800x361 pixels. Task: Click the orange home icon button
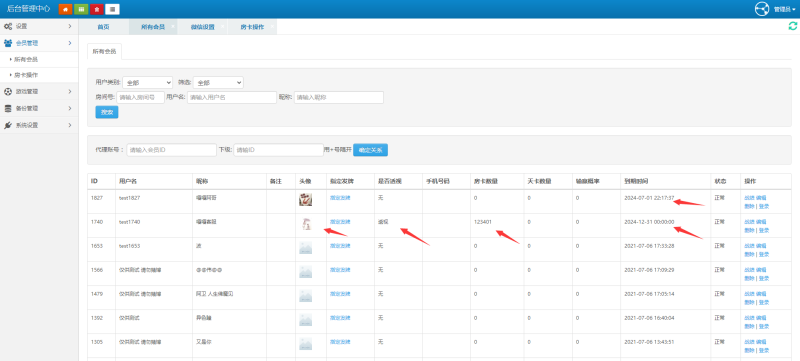coord(65,9)
